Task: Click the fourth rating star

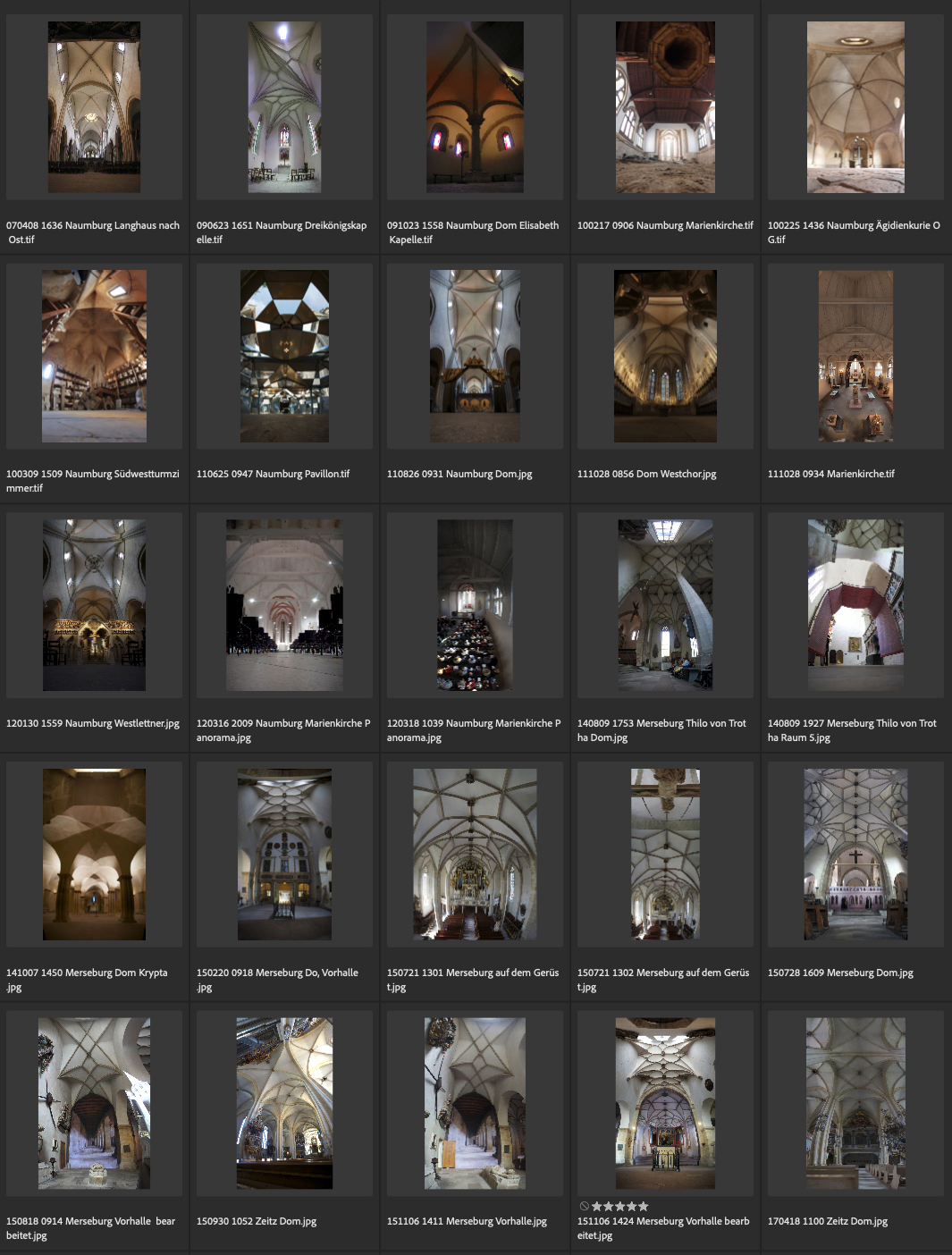Action: click(x=632, y=1207)
